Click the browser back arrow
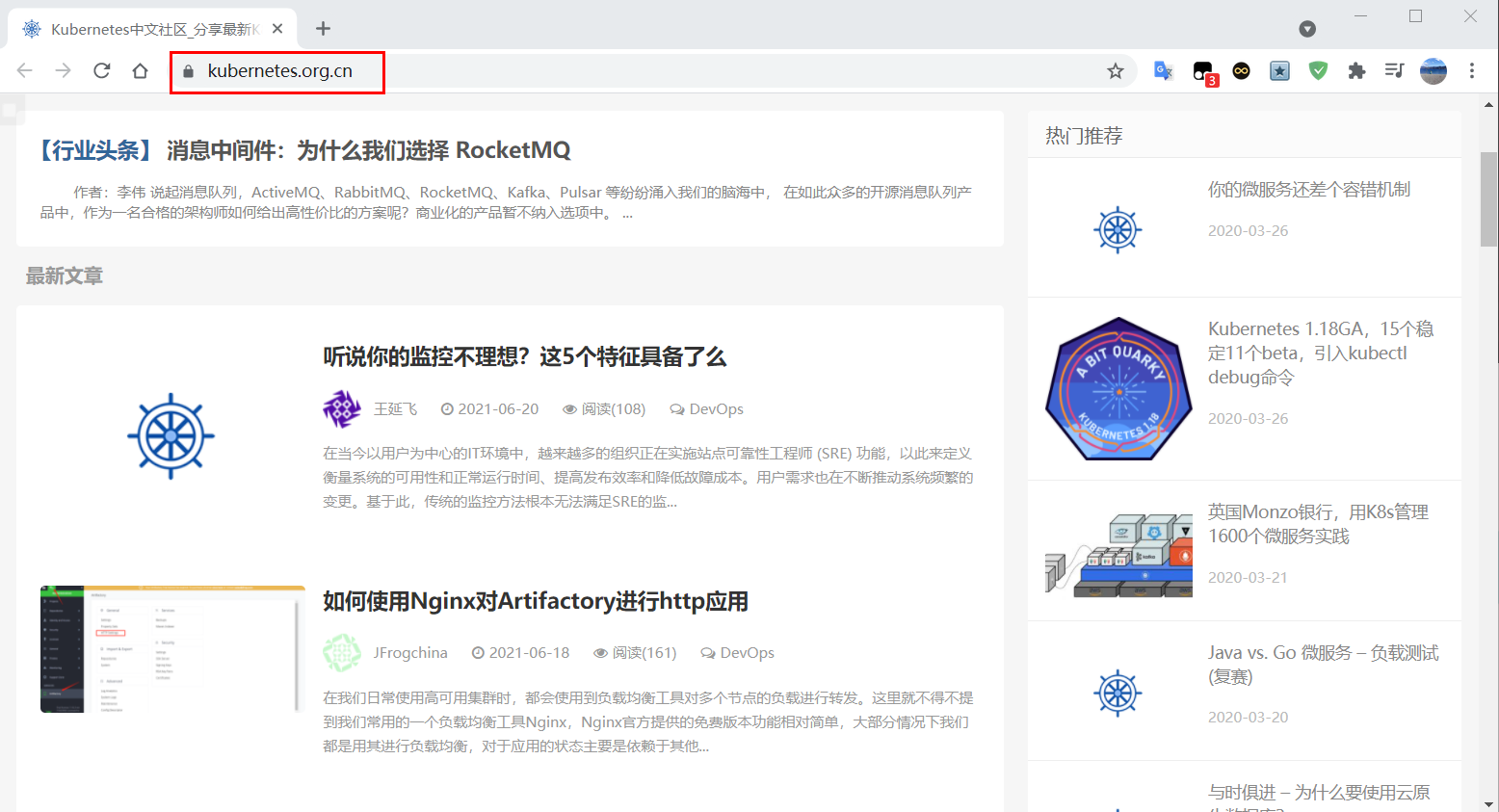Screen dimensions: 1499x812 pyautogui.click(x=25, y=70)
